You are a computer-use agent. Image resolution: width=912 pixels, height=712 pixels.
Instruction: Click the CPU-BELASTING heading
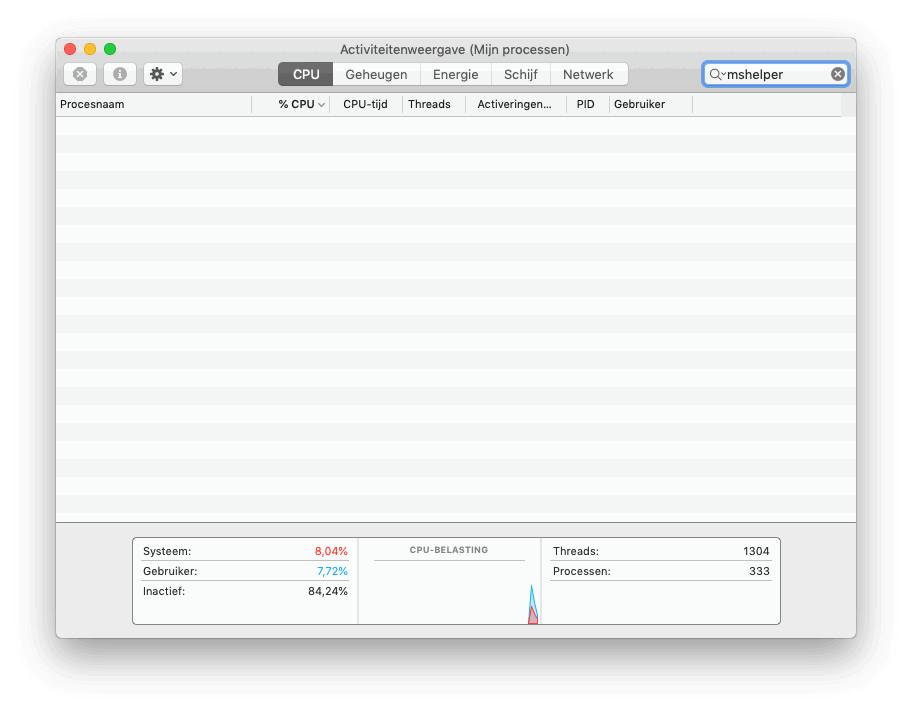(449, 550)
